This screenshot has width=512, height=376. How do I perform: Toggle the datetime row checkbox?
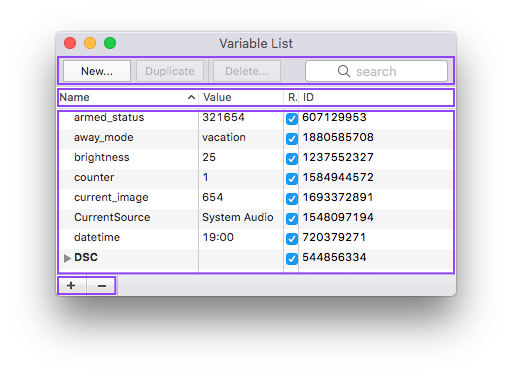point(292,239)
